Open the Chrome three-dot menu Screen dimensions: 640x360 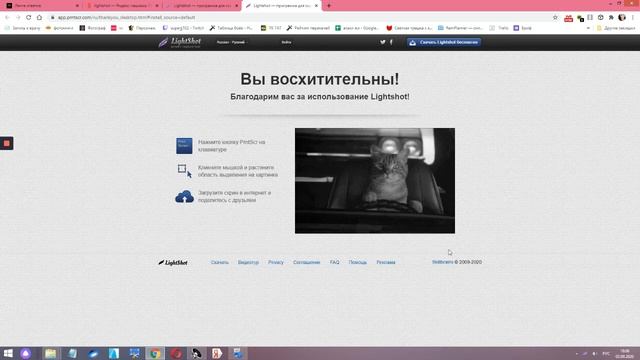pyautogui.click(x=633, y=18)
